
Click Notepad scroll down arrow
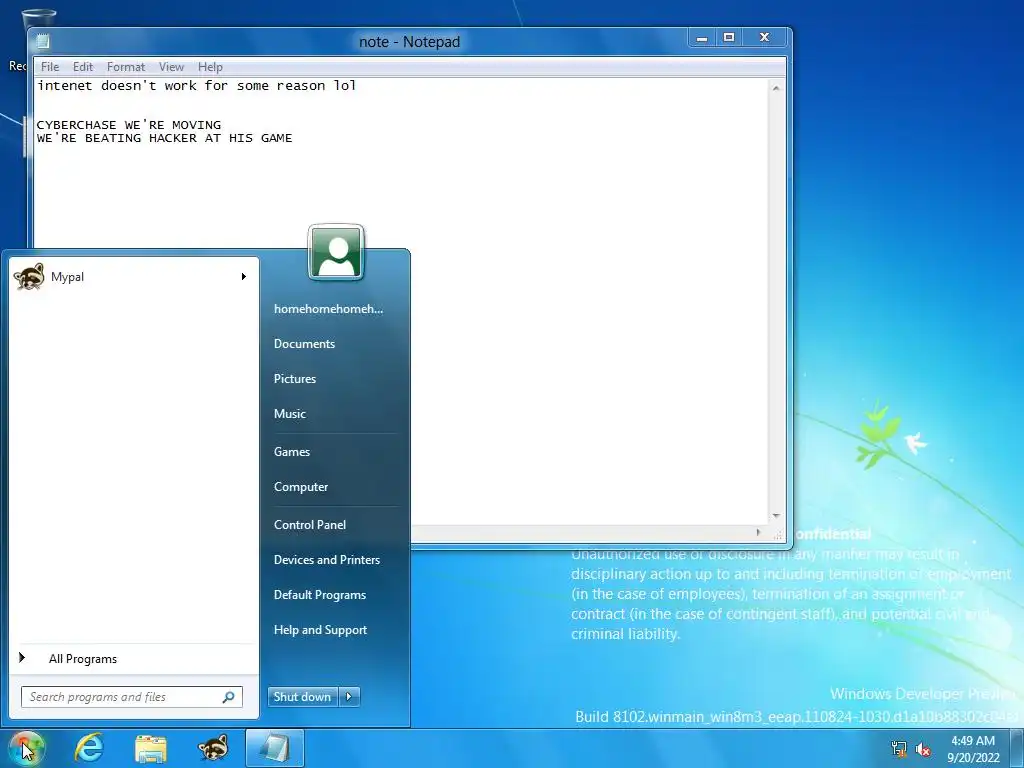coord(776,516)
